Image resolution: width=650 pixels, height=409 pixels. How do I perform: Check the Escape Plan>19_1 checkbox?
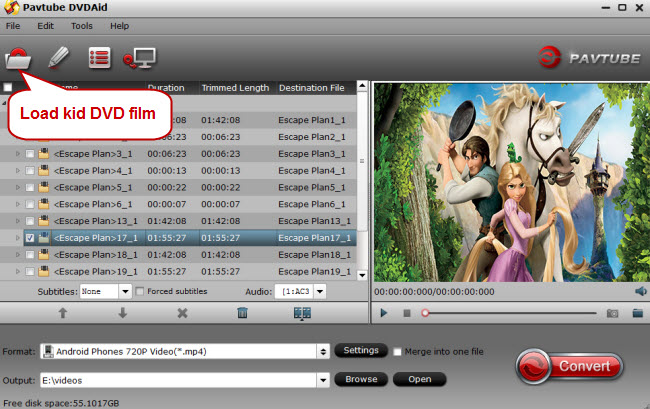pyautogui.click(x=30, y=272)
